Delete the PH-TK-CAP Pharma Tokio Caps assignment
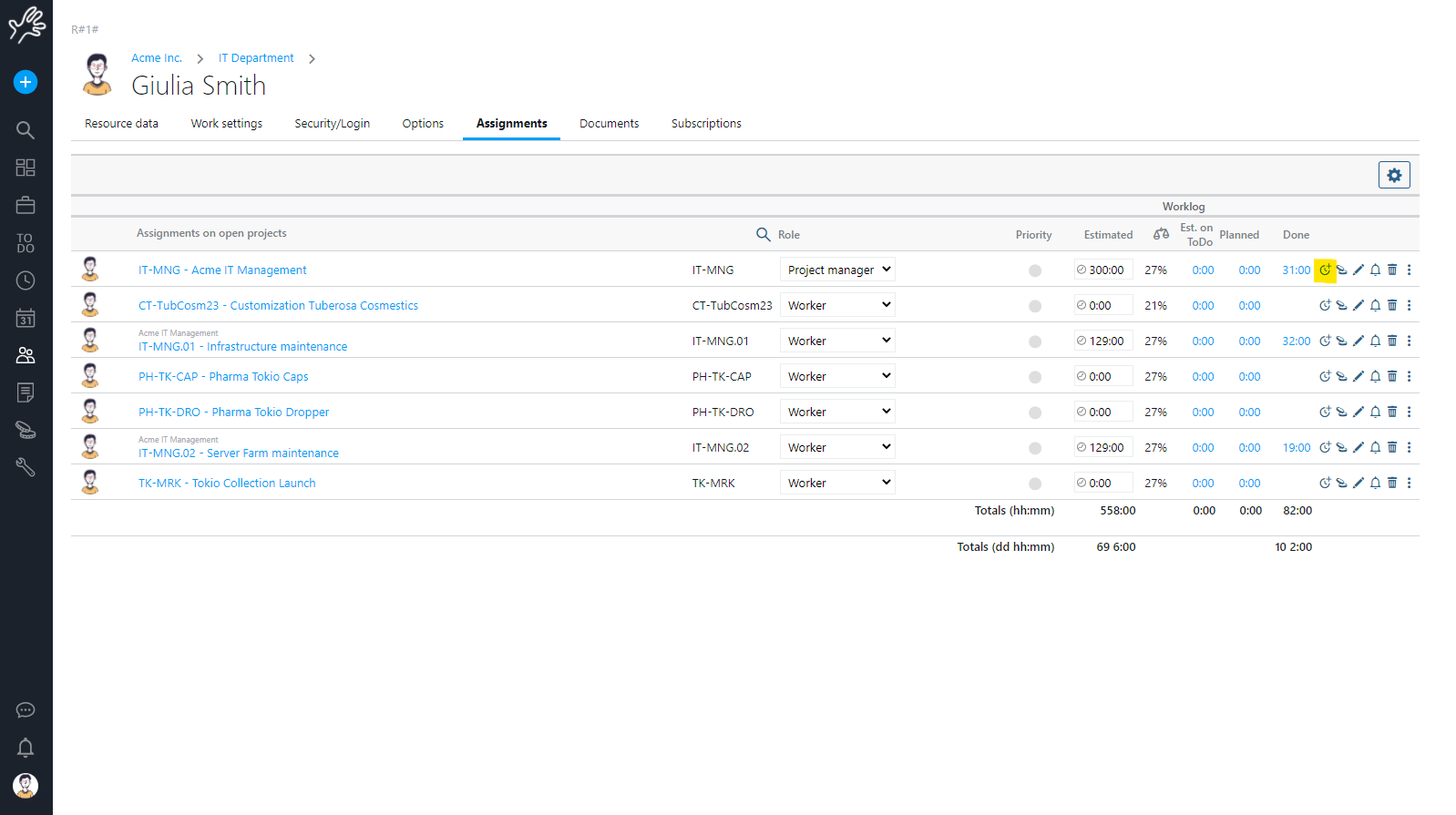Viewport: 1456px width, 815px height. coord(1392,376)
